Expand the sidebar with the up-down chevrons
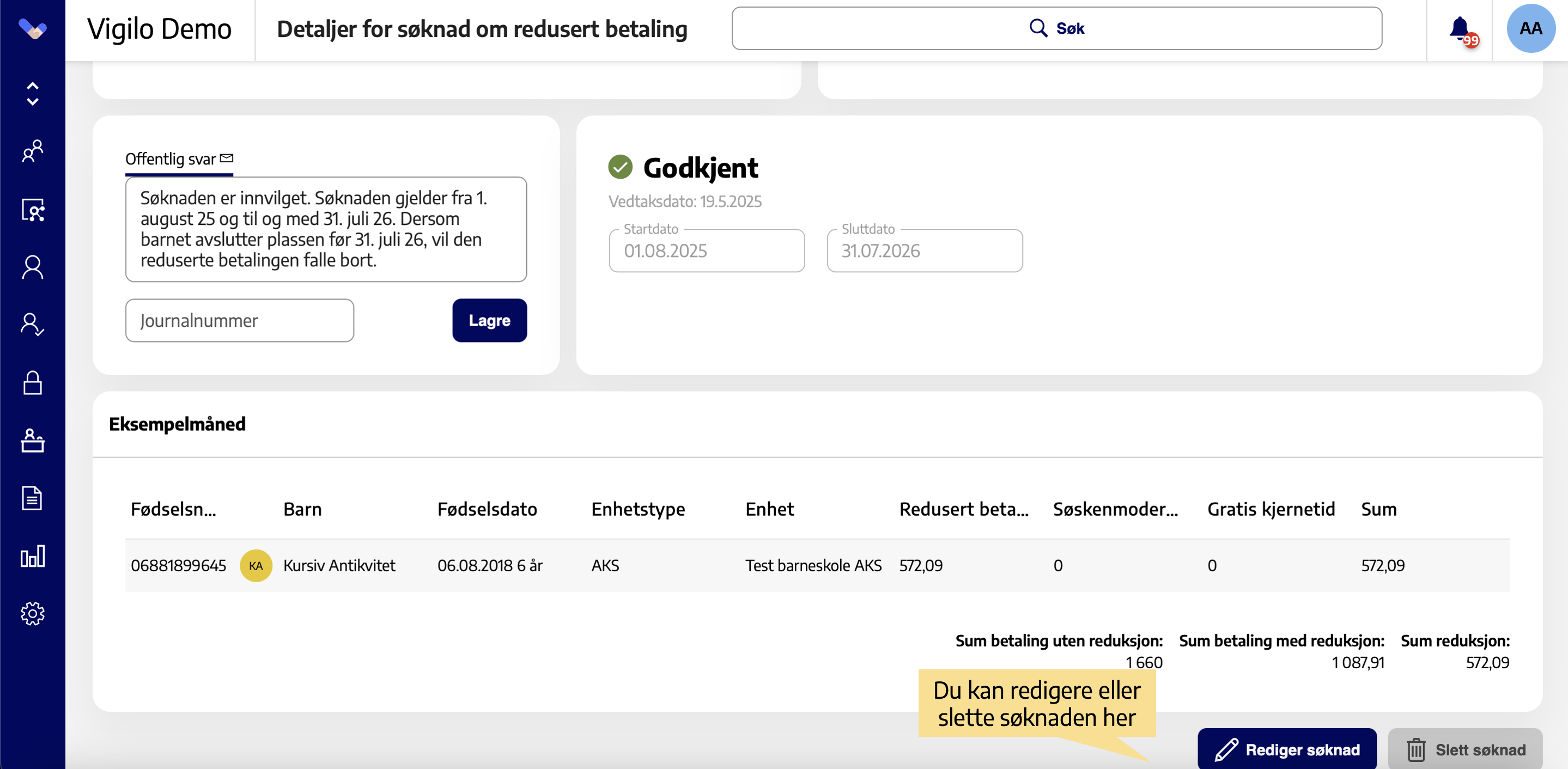 tap(33, 94)
